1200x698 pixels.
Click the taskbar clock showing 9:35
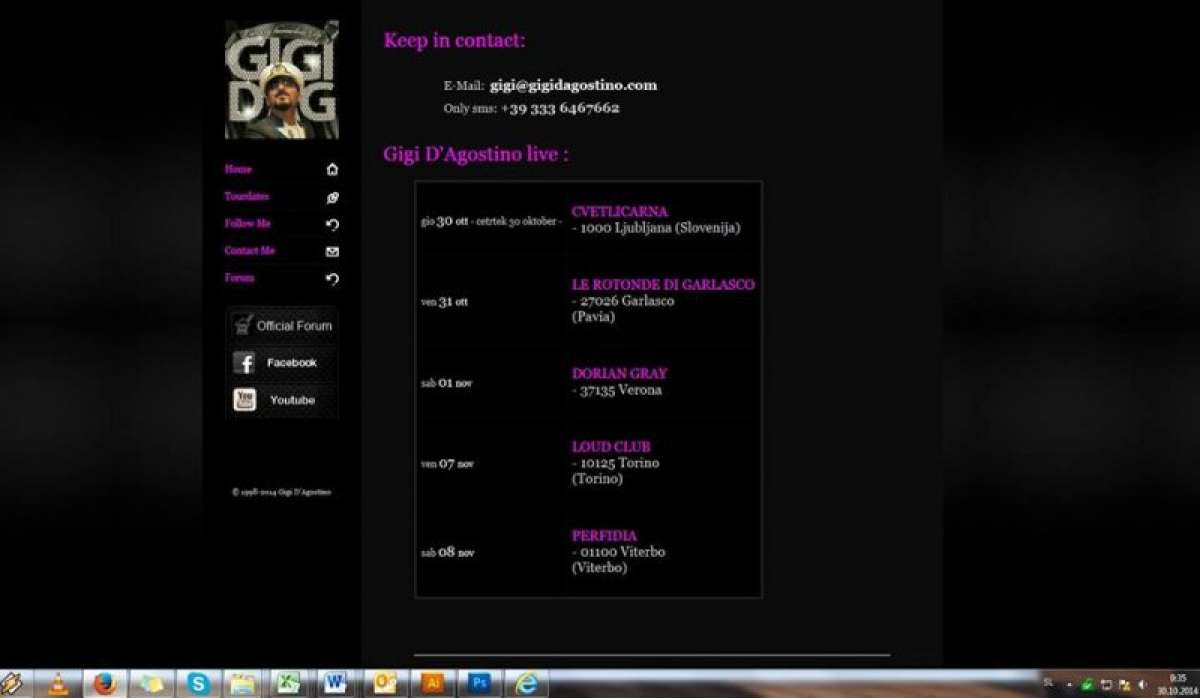(x=1176, y=684)
